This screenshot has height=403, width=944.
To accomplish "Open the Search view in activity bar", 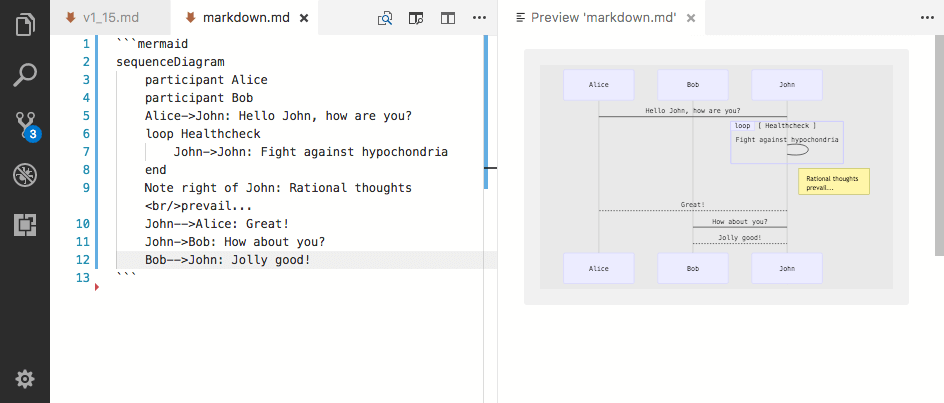I will pos(25,75).
